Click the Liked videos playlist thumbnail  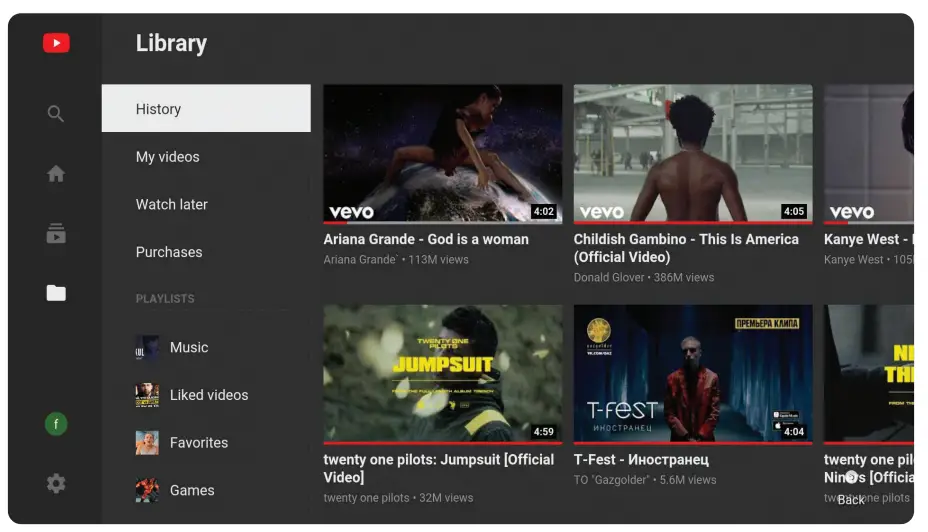pyautogui.click(x=147, y=395)
